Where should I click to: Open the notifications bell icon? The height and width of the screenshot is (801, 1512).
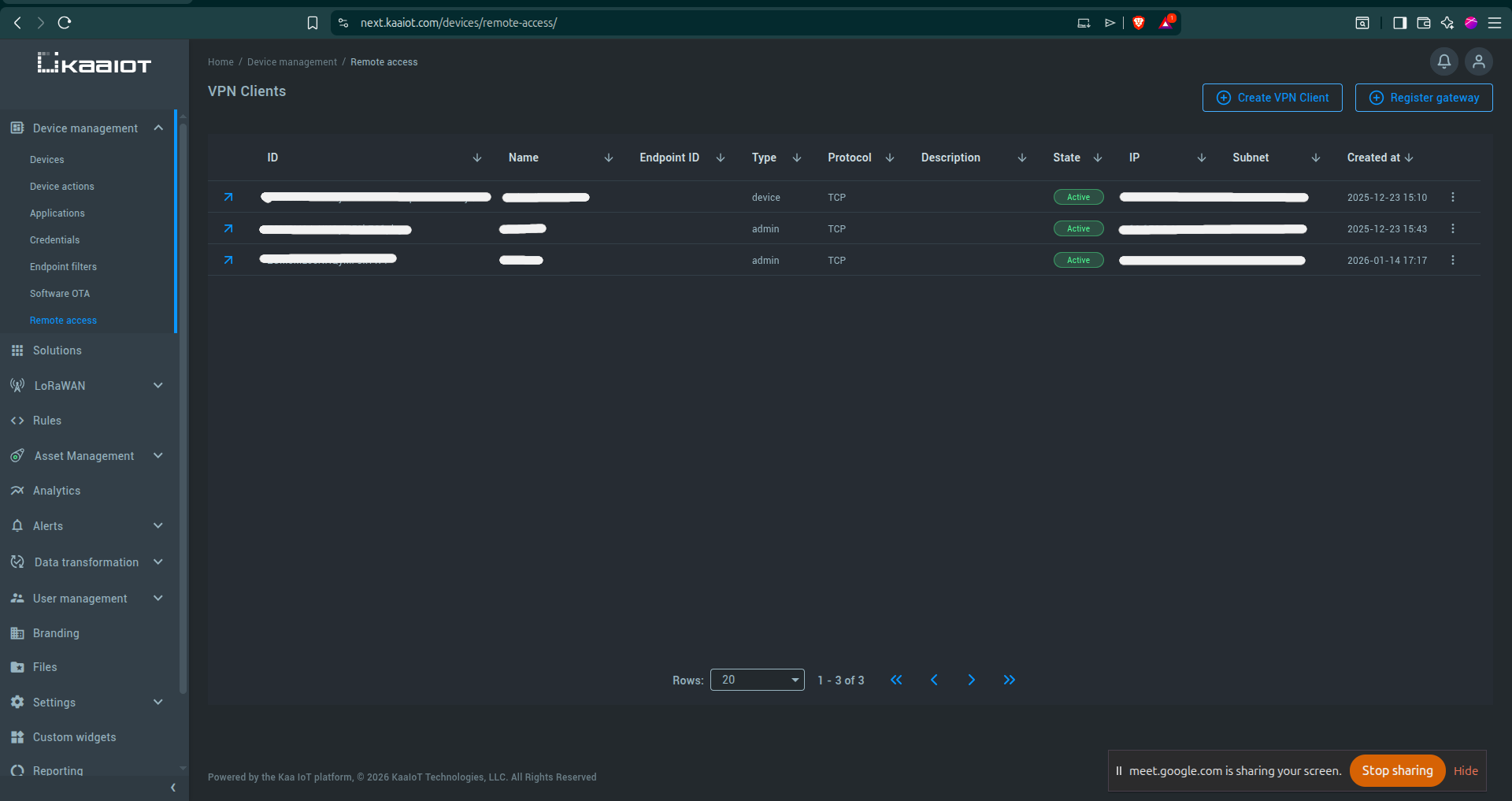(1443, 61)
